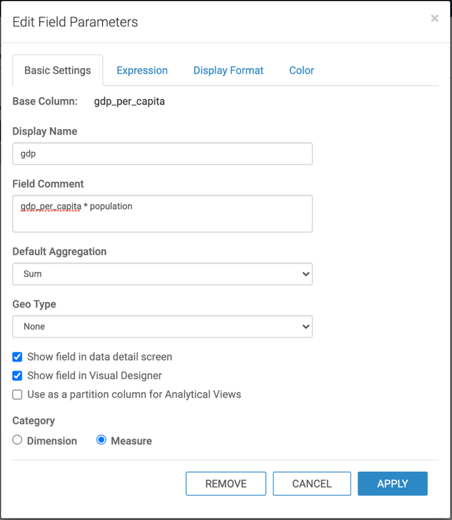Choose the Measure category radio button
The image size is (452, 520).
[101, 440]
